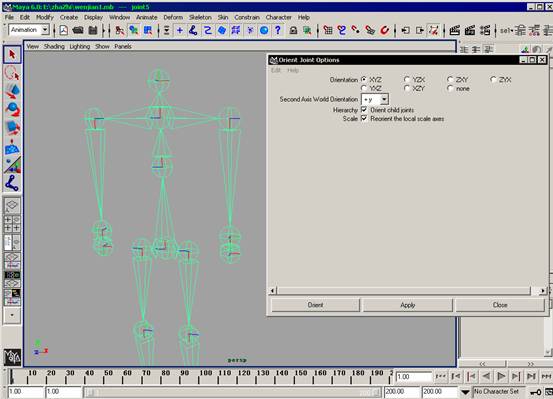Select XZY orientation radio button
The width and height of the screenshot is (553, 399).
407,88
